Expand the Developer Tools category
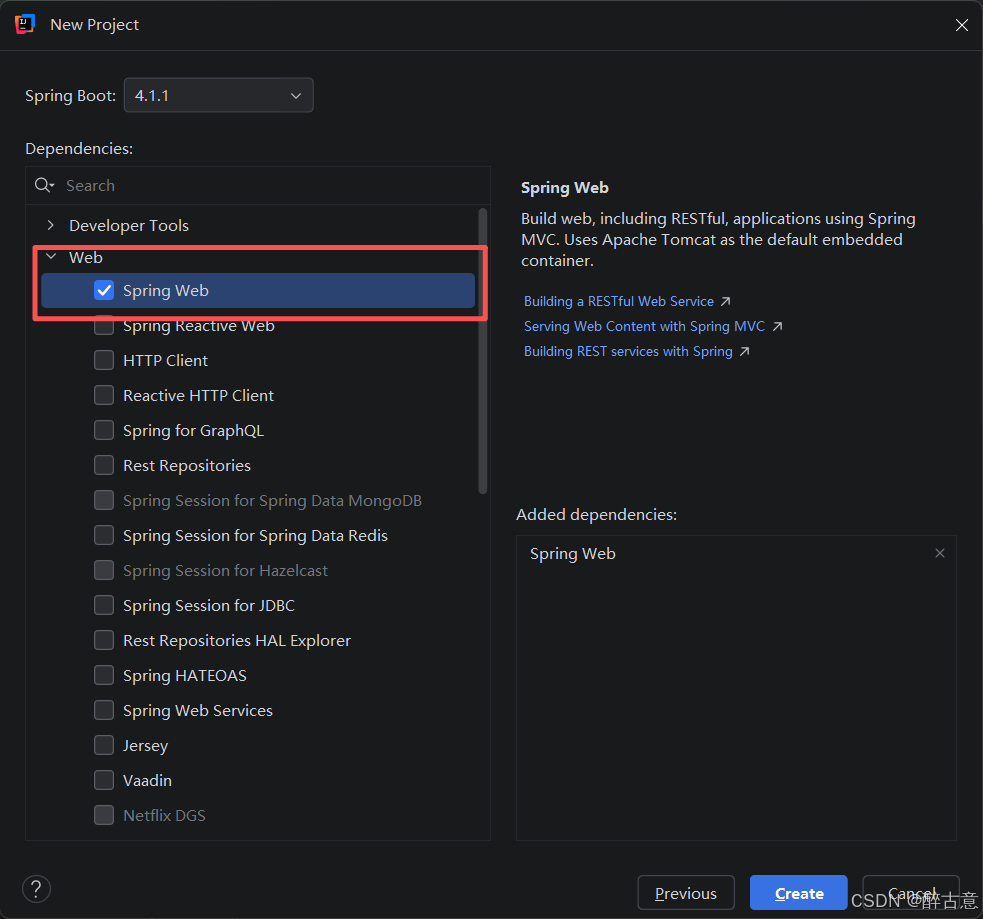The width and height of the screenshot is (983, 919). [x=51, y=225]
